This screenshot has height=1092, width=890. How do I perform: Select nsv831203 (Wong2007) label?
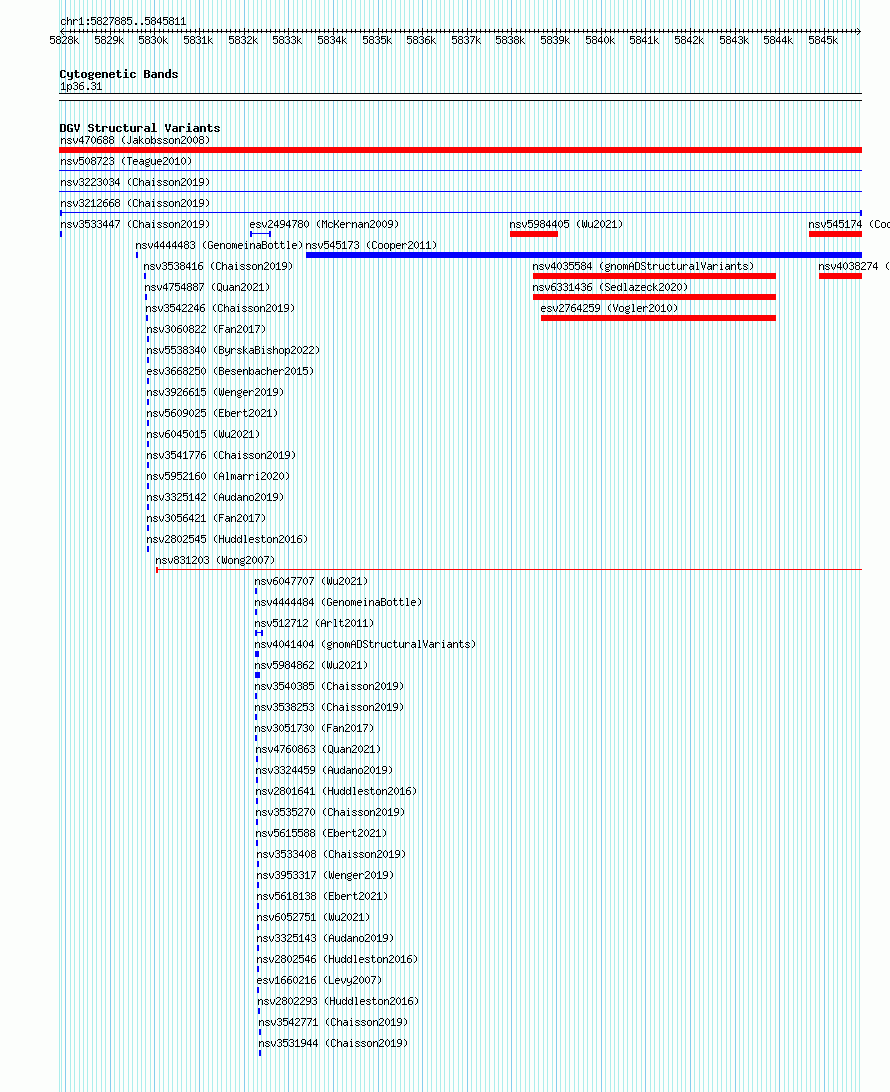pos(215,560)
